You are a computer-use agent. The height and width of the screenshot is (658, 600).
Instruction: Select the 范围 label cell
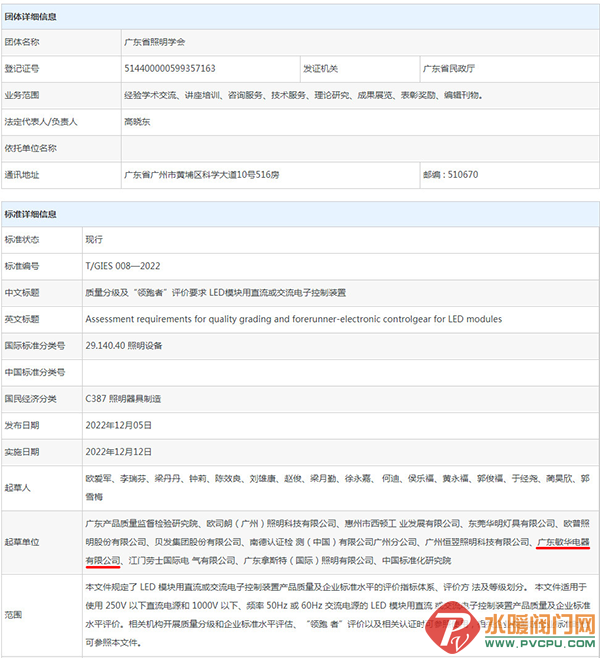tap(42, 615)
